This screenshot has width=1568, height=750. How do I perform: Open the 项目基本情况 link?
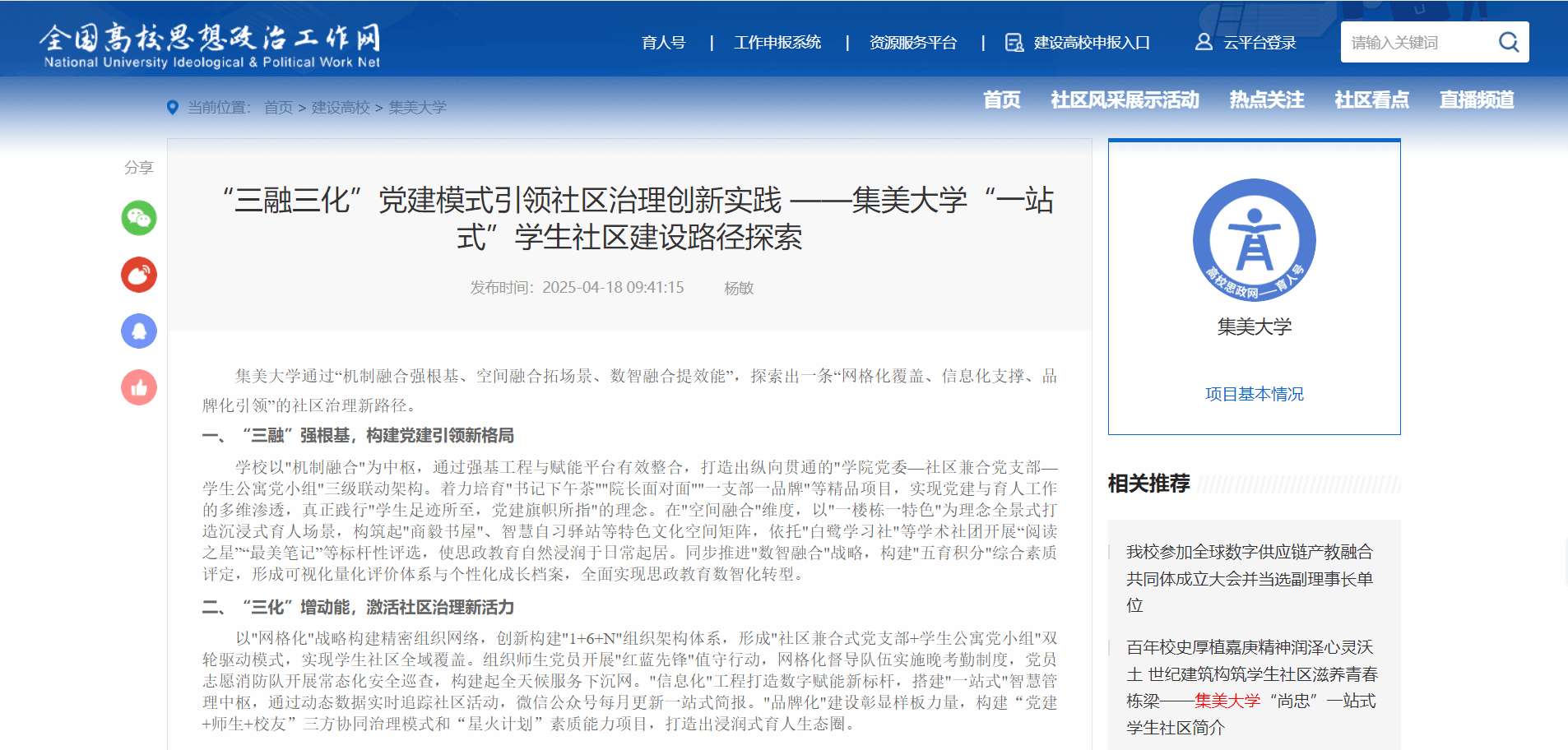[1254, 394]
